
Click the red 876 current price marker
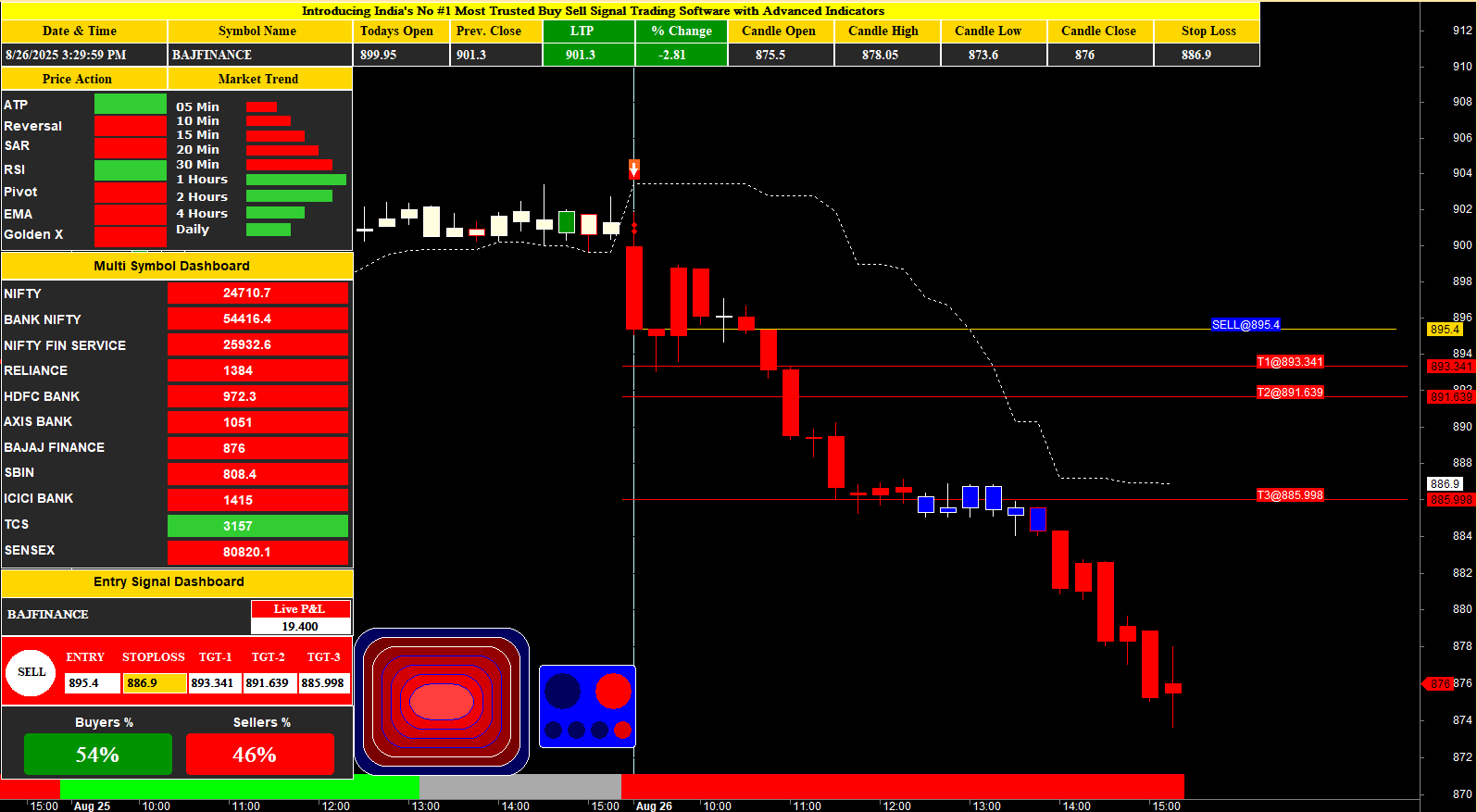(1438, 683)
